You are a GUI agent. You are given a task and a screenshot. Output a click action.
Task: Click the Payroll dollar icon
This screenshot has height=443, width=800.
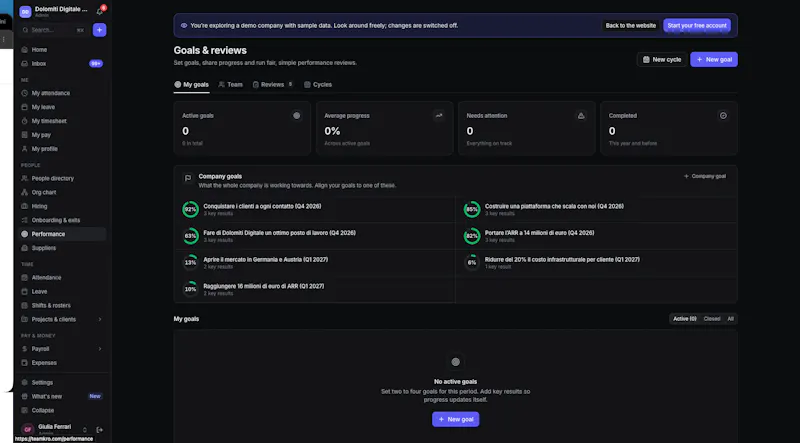[24, 349]
